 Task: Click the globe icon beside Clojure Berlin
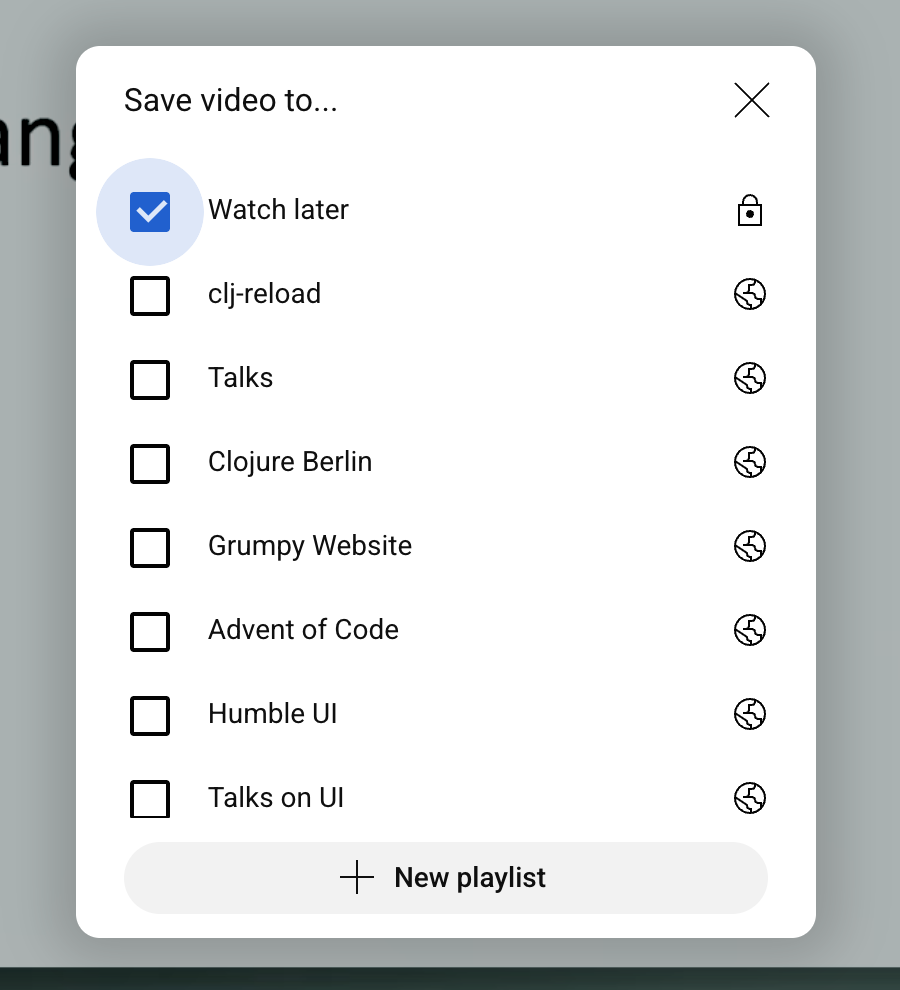tap(750, 462)
